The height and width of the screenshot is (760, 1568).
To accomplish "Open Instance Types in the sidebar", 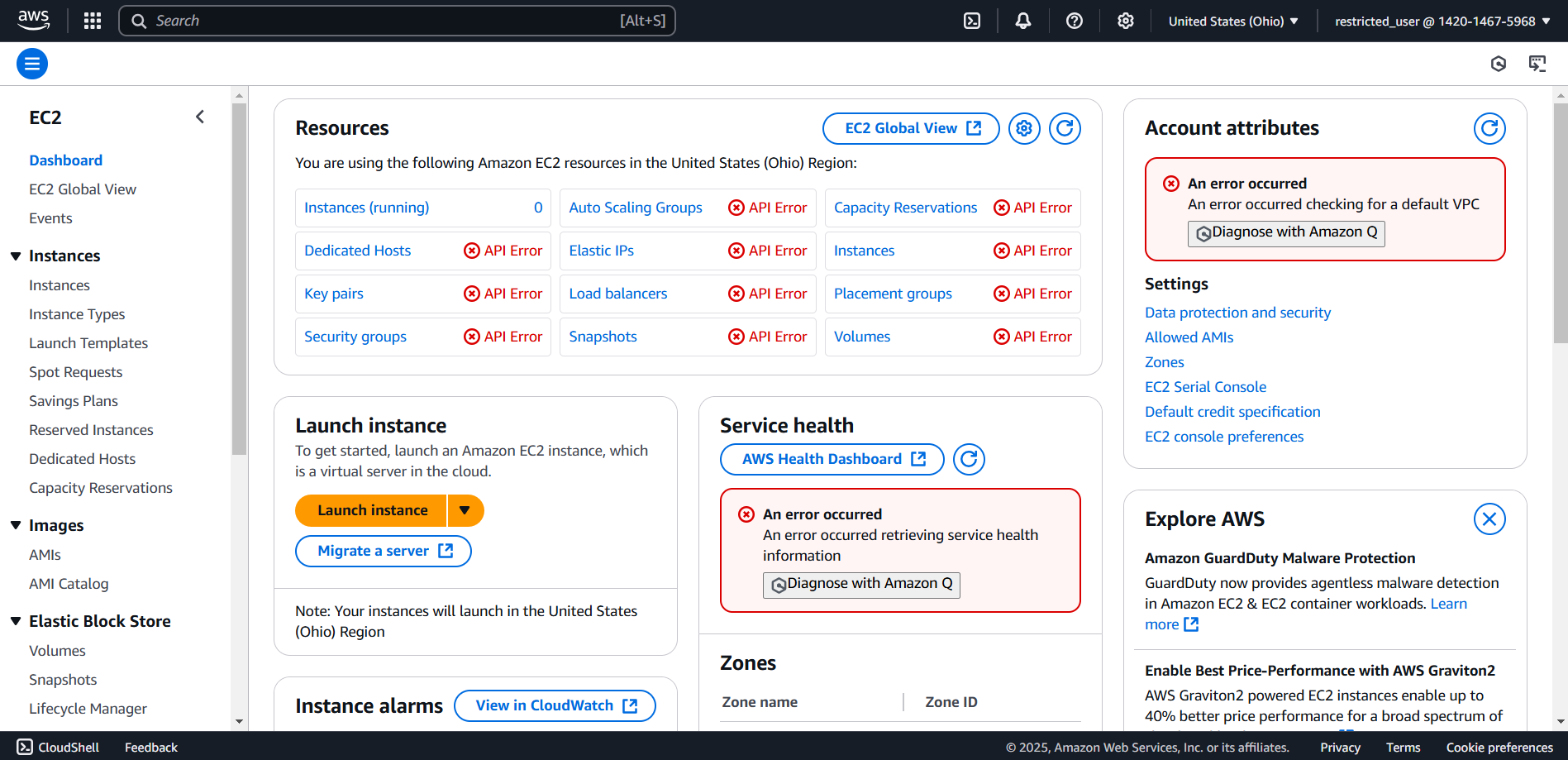I will [77, 314].
